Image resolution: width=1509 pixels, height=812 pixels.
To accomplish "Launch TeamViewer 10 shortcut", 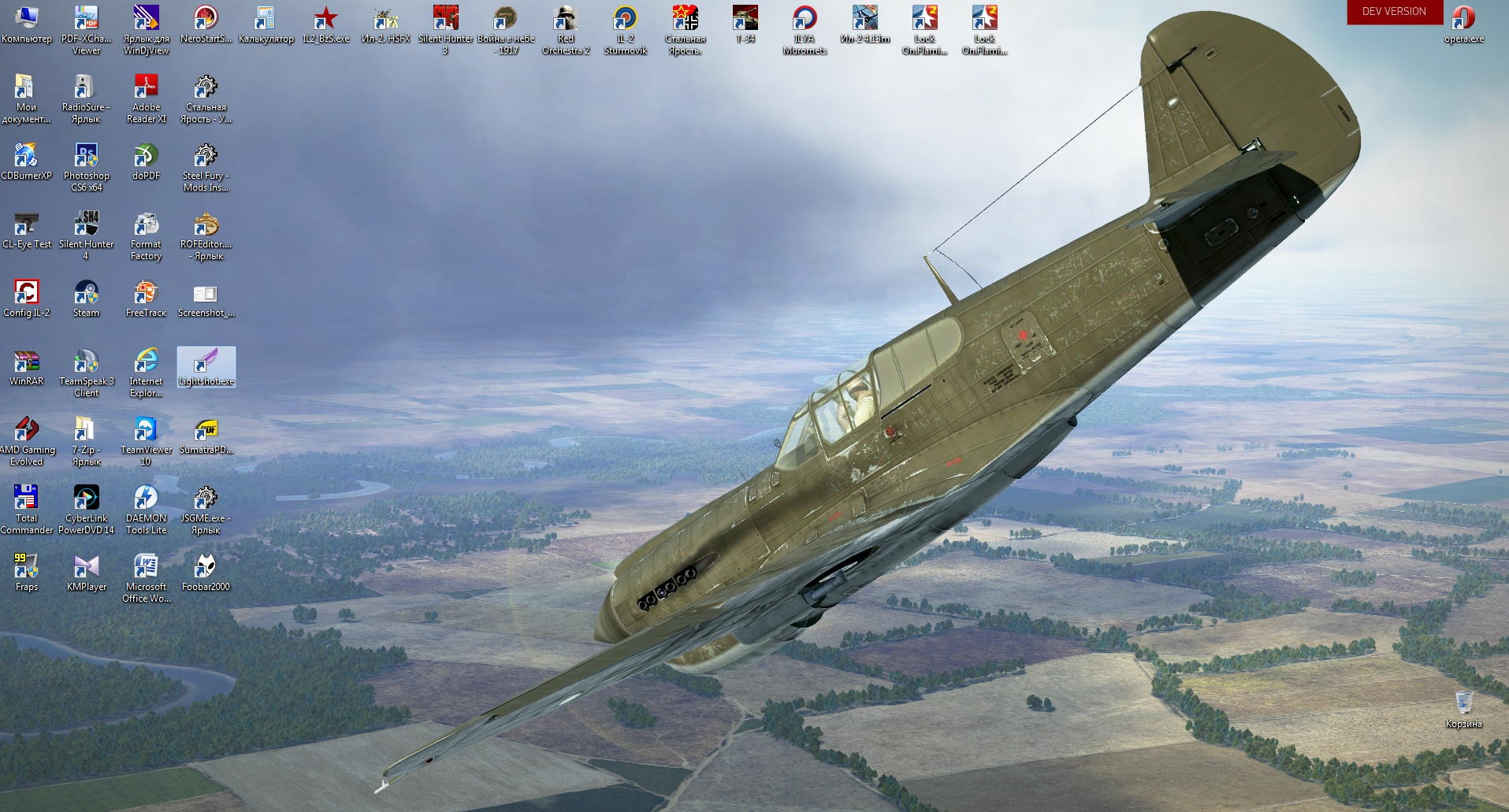I will click(146, 440).
